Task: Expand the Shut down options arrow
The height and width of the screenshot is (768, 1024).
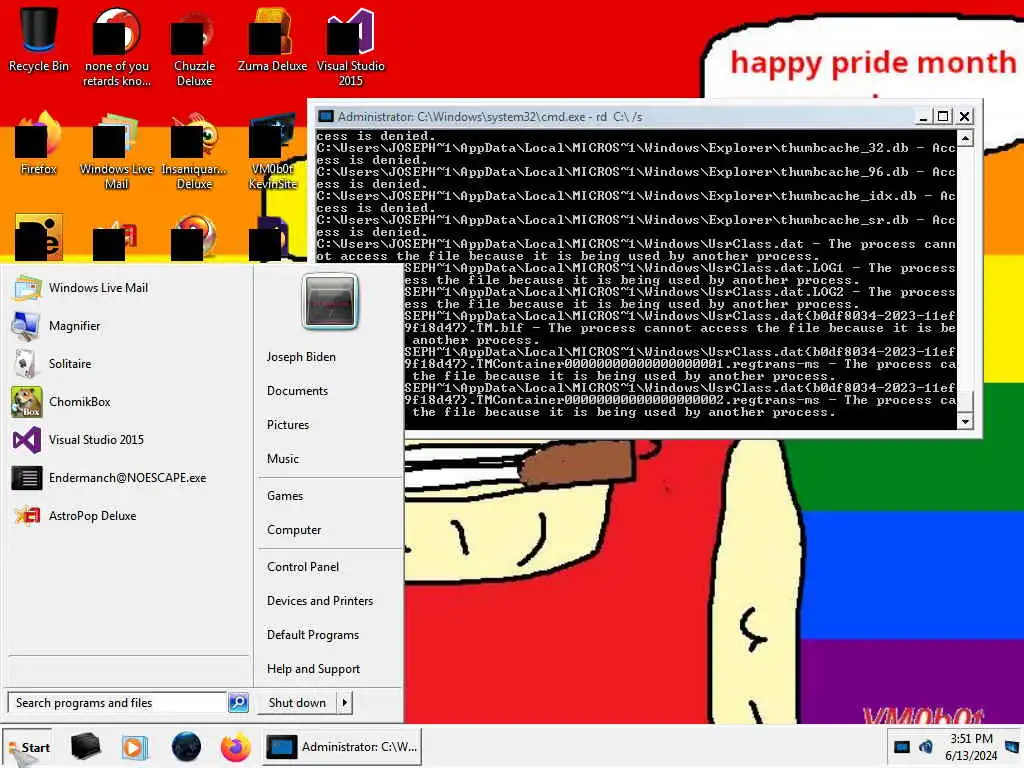Action: click(345, 703)
